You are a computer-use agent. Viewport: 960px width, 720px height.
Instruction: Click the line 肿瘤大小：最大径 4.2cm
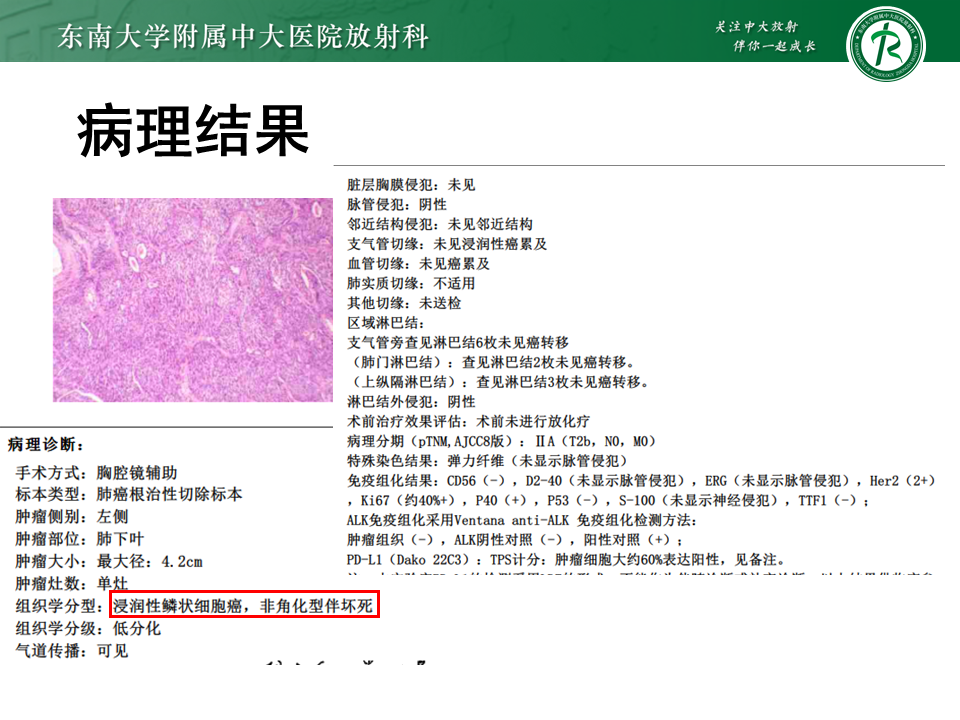pyautogui.click(x=109, y=561)
